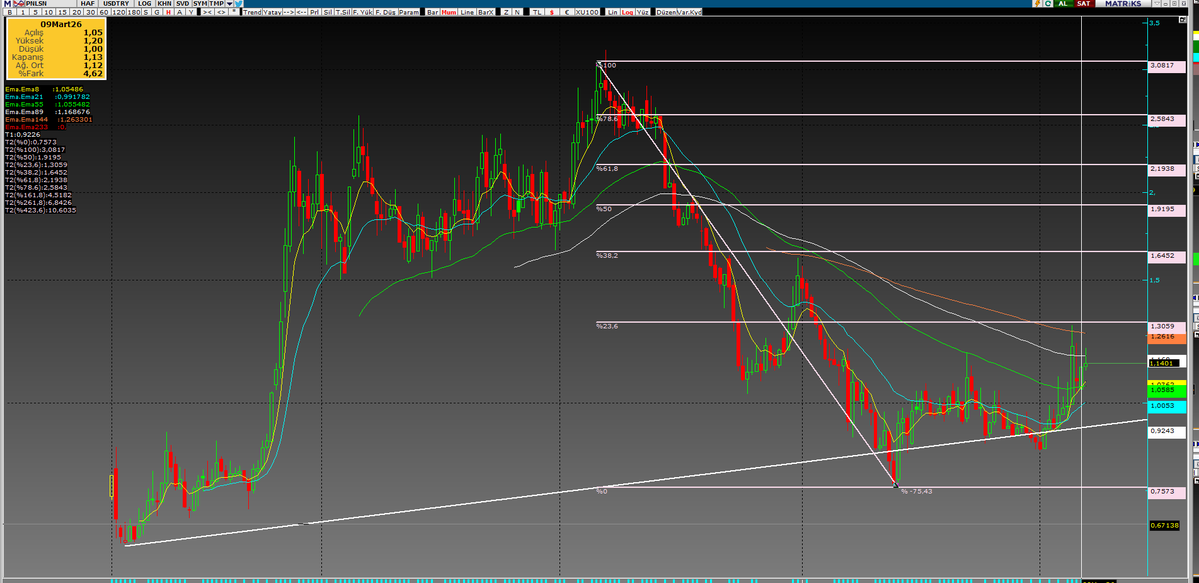Open the TMP menu button

[x=216, y=4]
